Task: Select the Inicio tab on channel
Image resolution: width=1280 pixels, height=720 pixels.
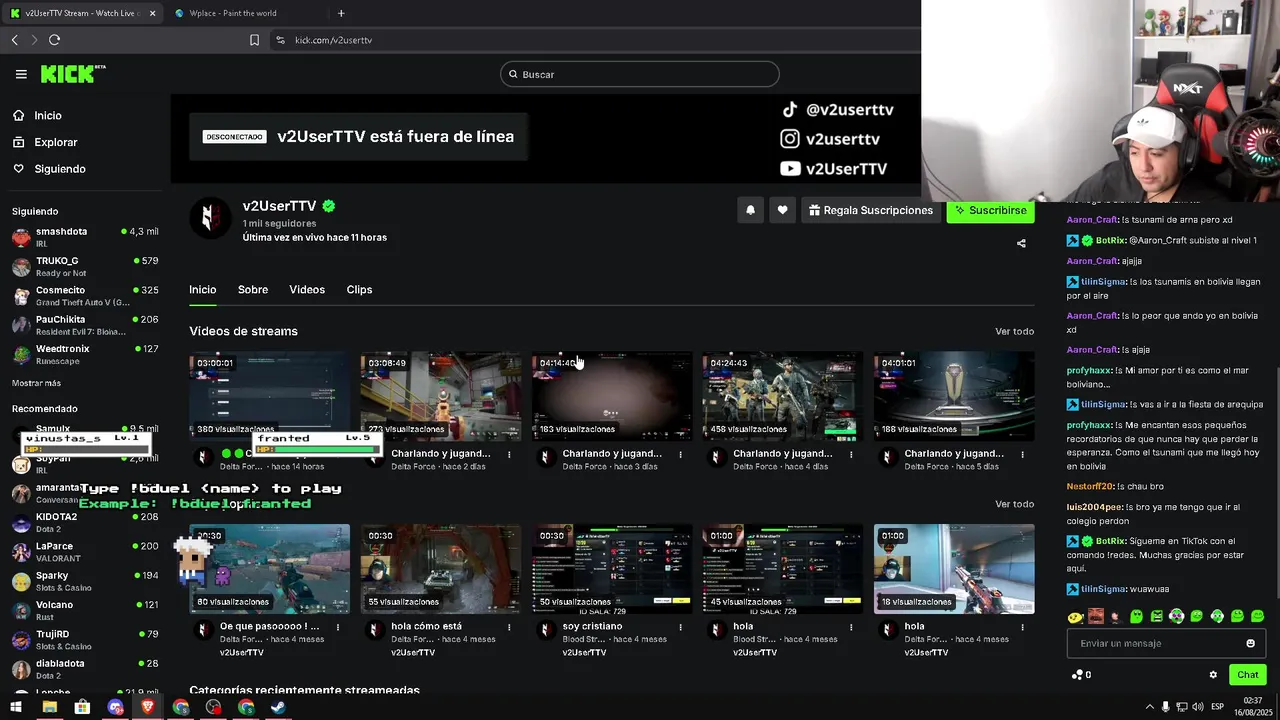Action: pyautogui.click(x=203, y=290)
